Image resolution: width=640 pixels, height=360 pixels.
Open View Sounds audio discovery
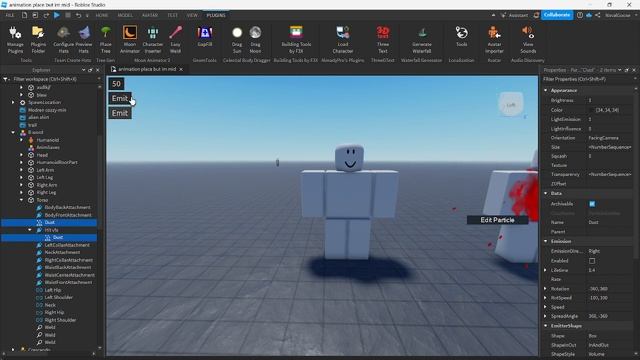point(528,40)
